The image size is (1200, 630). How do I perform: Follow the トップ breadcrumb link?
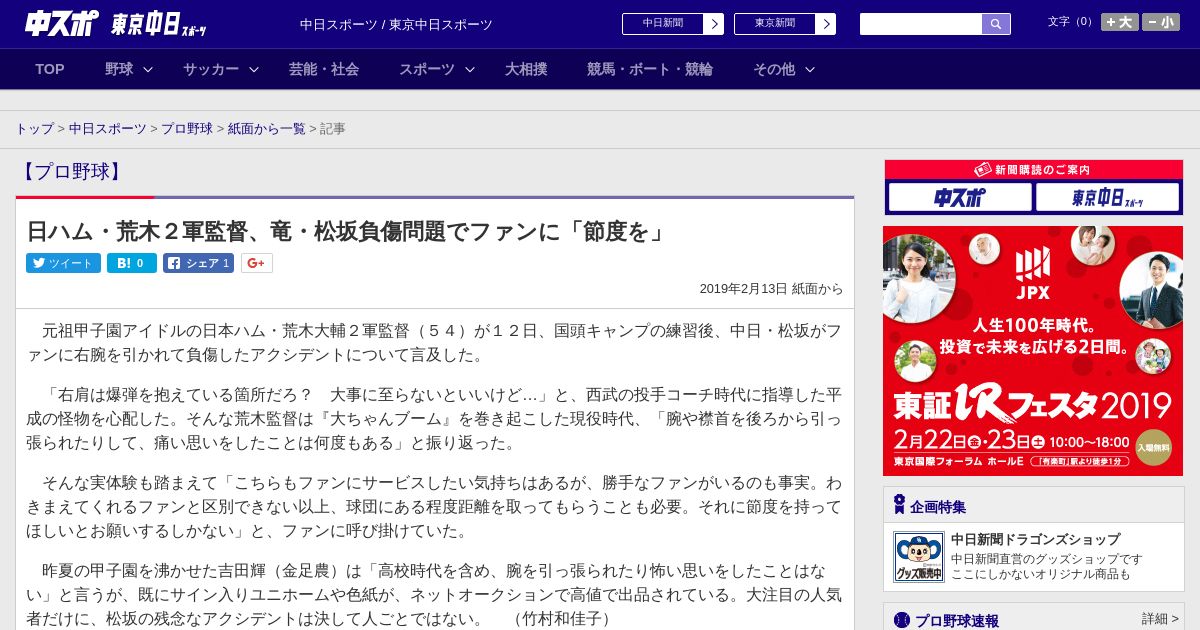click(34, 129)
